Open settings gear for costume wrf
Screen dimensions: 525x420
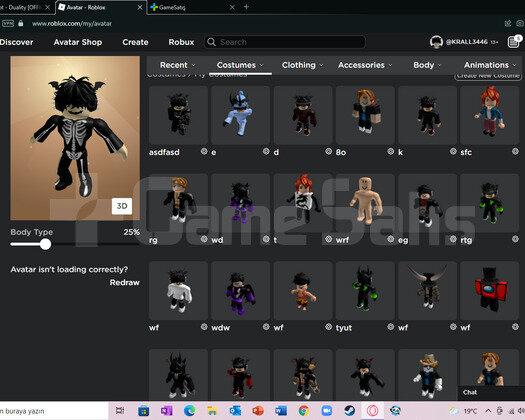tap(390, 239)
